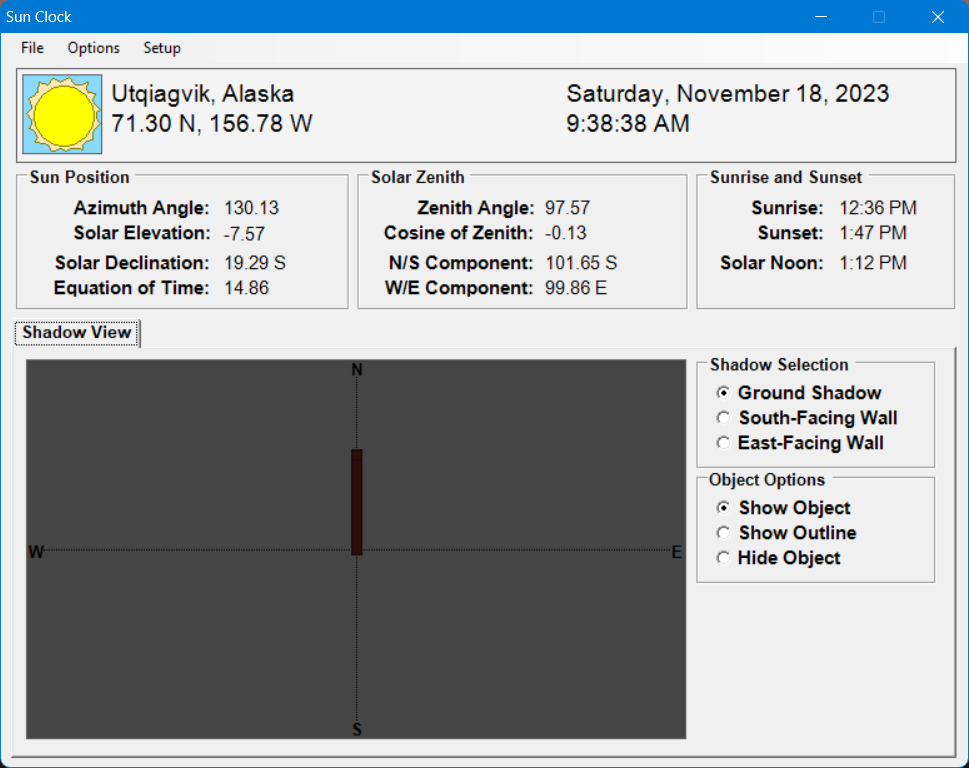969x768 pixels.
Task: Switch to the Shadow View tab
Action: click(77, 333)
